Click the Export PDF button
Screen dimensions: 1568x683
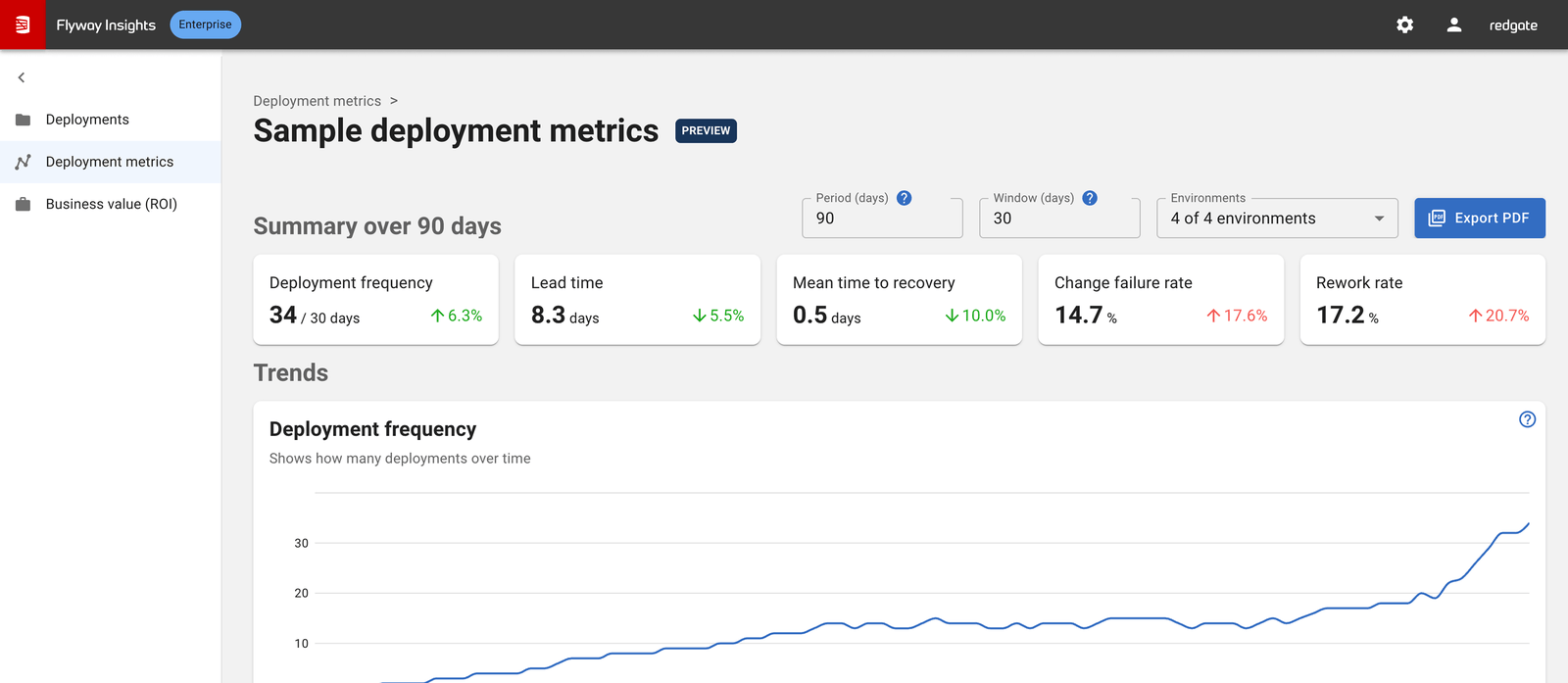1480,218
